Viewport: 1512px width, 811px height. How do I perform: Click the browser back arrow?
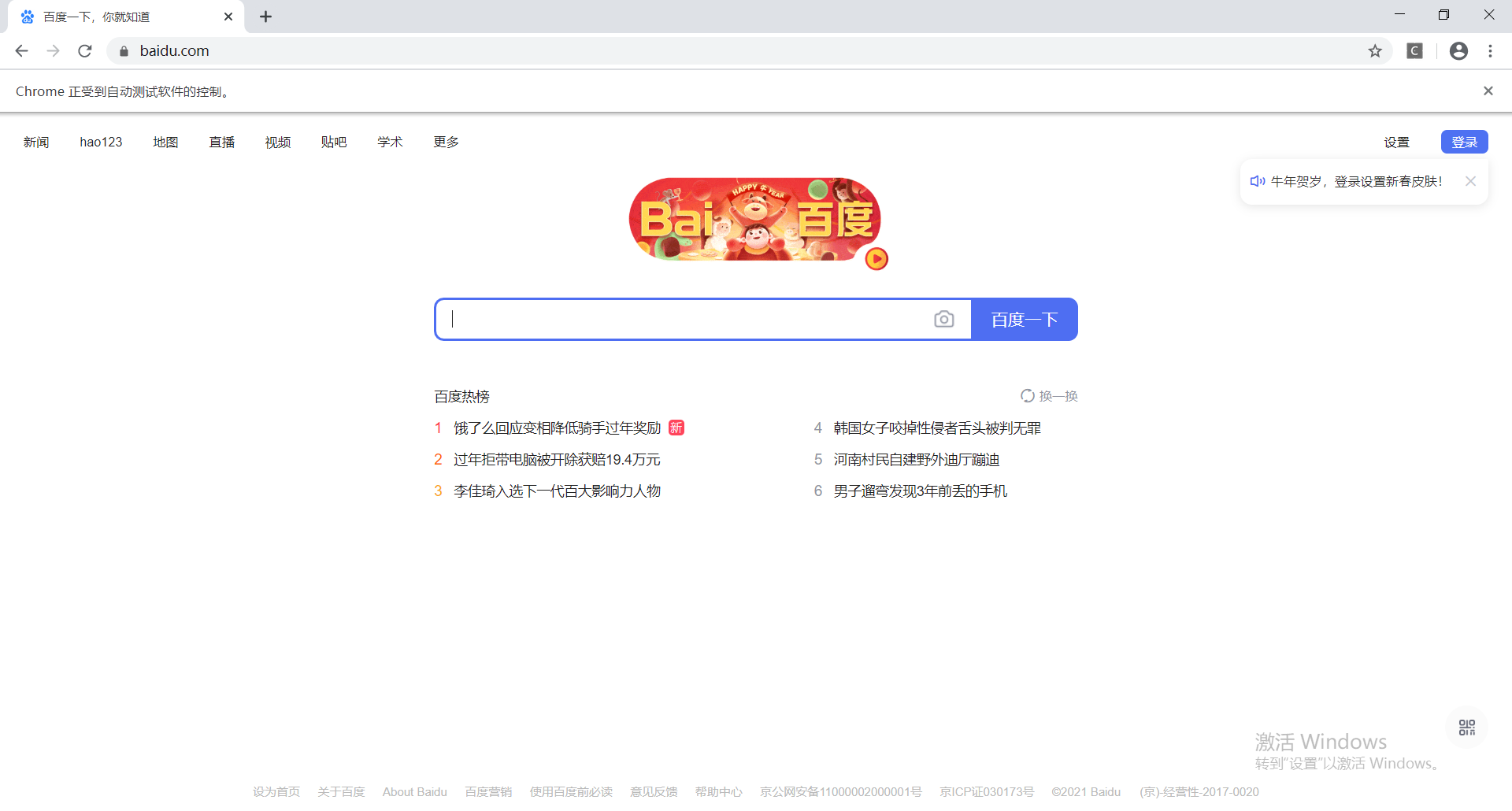point(21,50)
